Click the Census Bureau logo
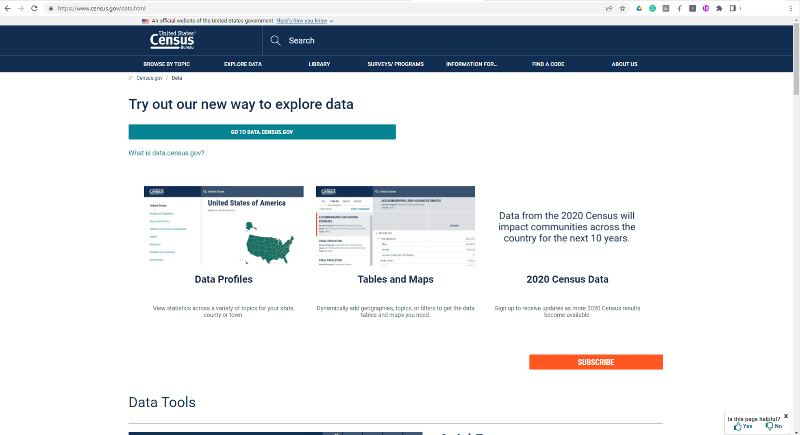 click(172, 40)
